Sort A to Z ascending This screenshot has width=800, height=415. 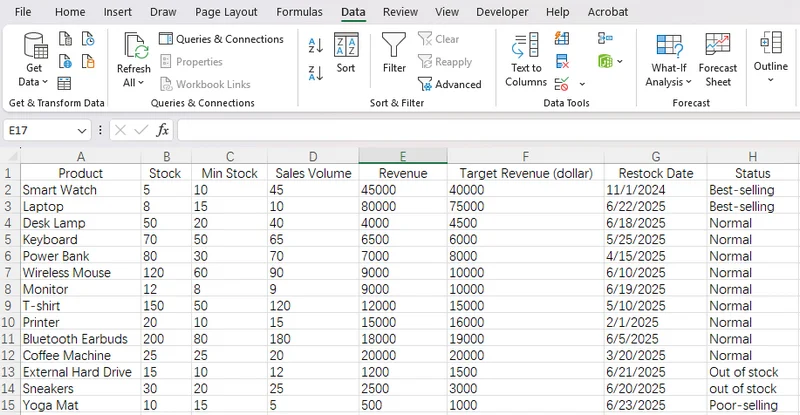click(x=316, y=45)
